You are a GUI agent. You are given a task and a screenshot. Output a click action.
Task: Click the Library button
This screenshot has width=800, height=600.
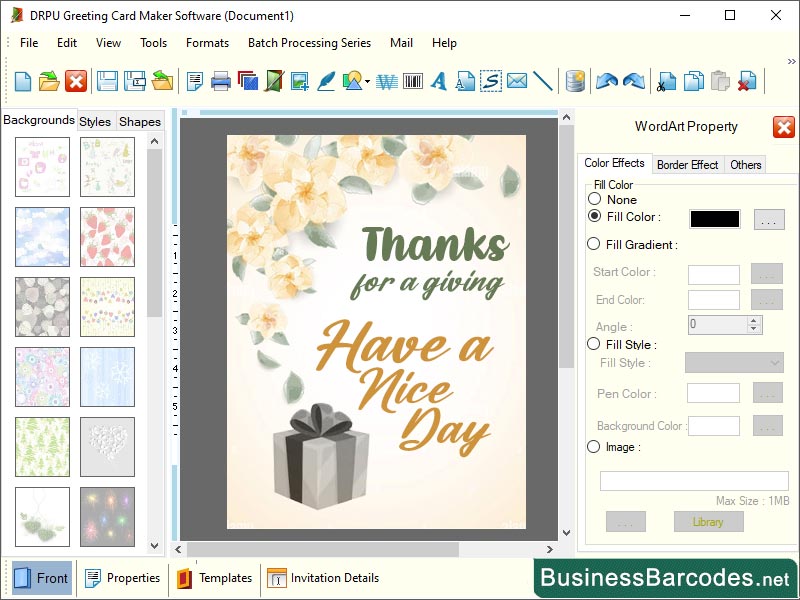pyautogui.click(x=707, y=522)
